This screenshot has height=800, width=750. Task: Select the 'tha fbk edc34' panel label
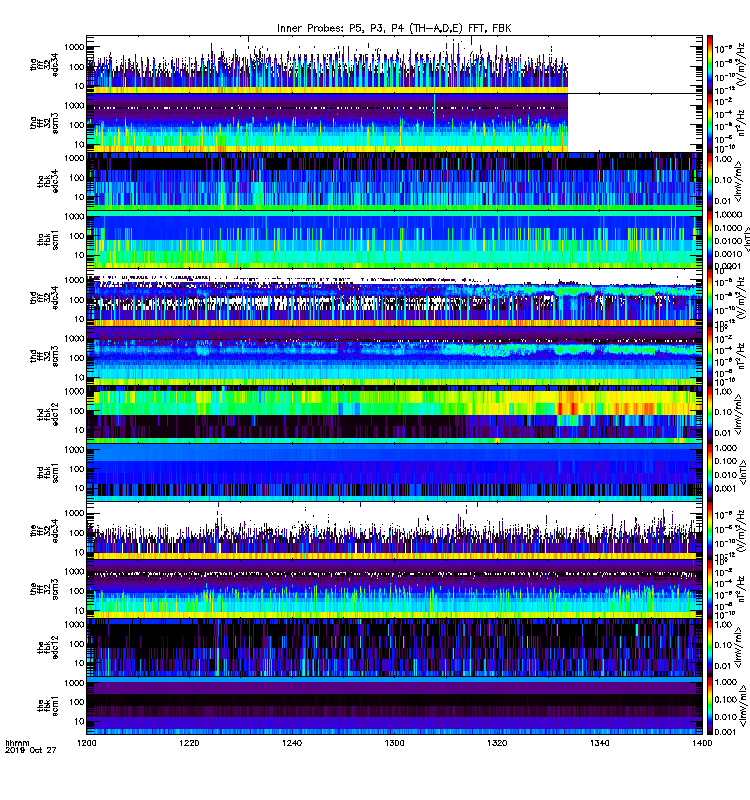(47, 181)
